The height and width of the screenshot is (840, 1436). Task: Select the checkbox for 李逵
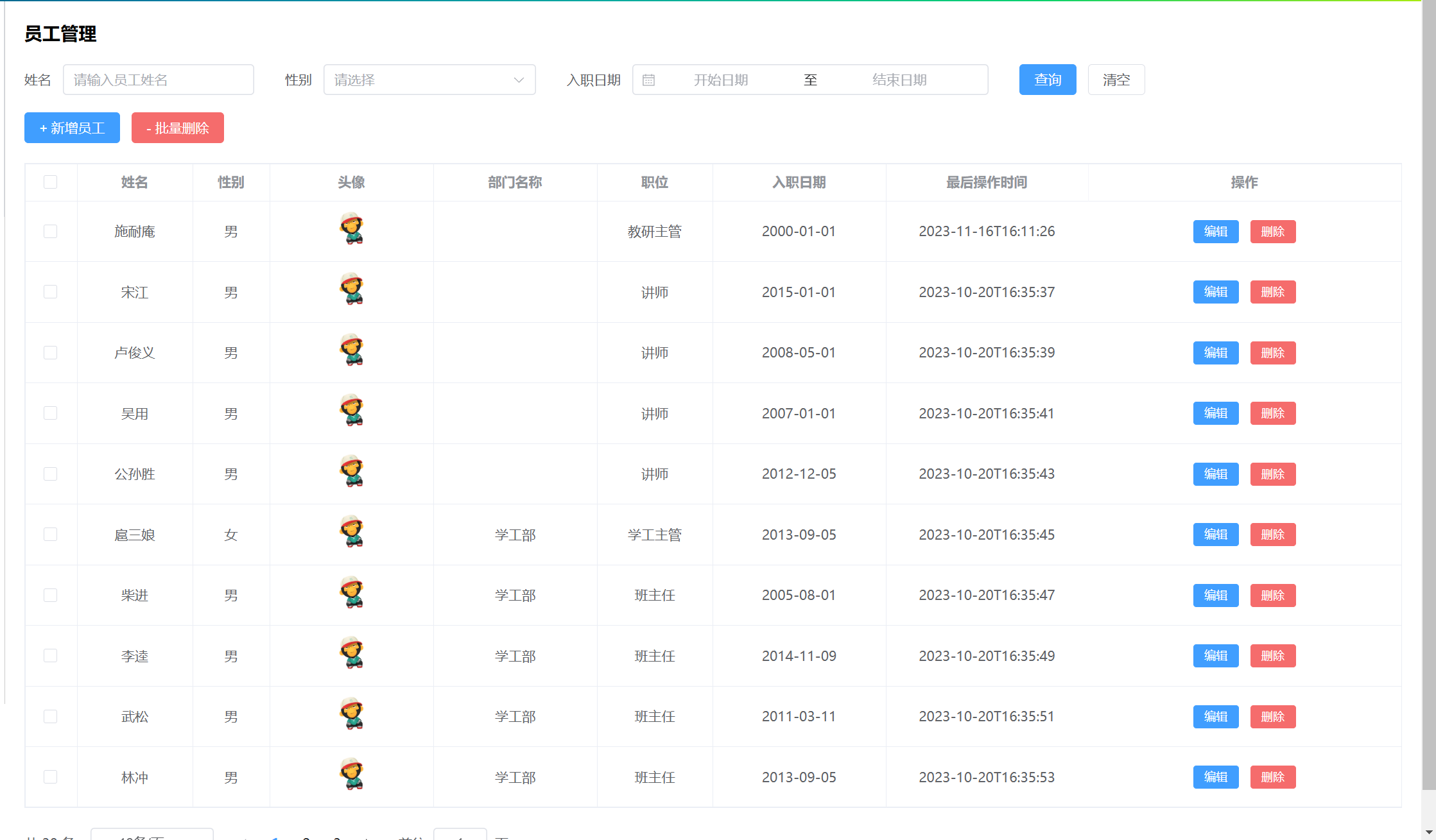(51, 656)
